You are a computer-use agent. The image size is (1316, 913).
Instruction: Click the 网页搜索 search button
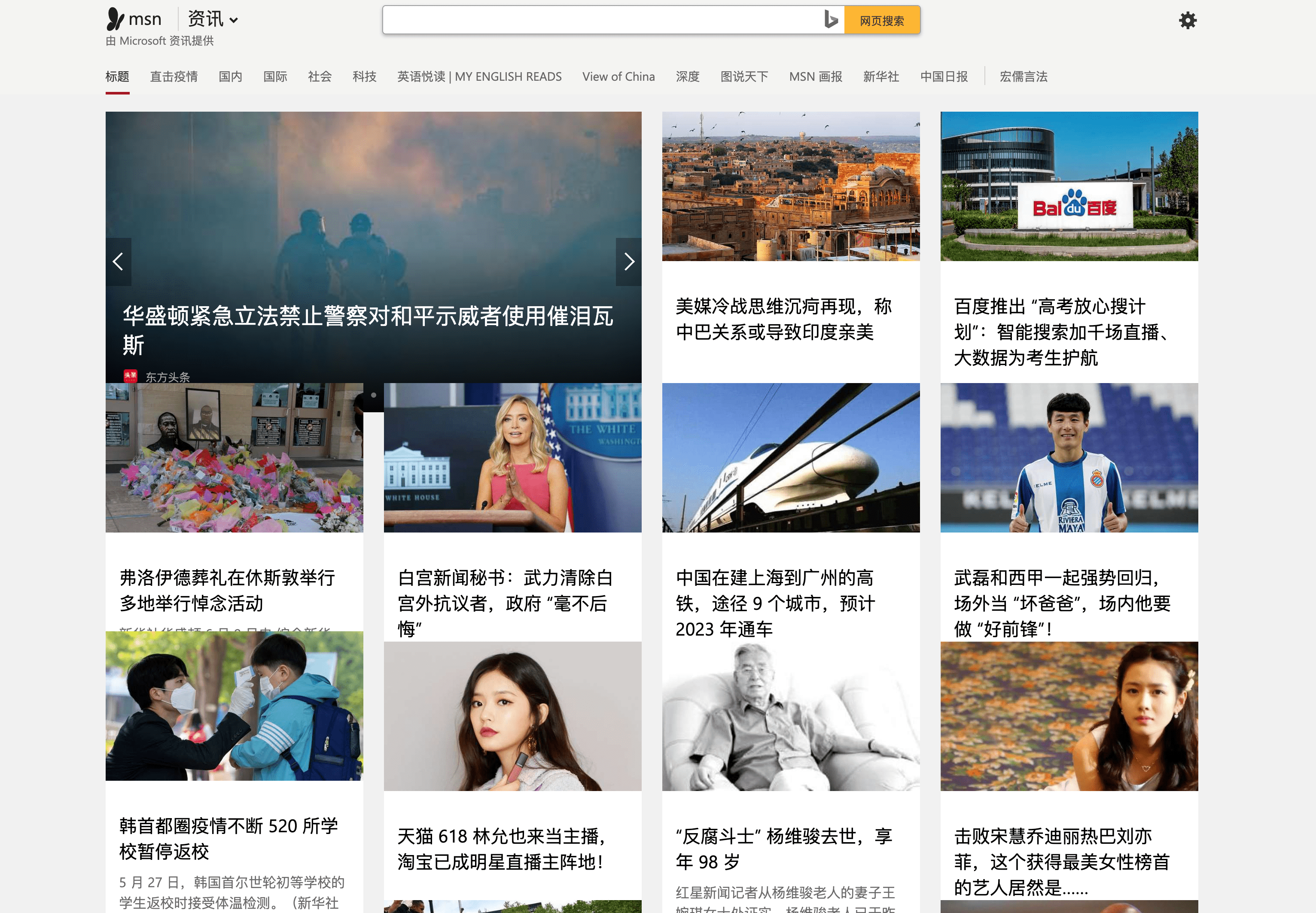pos(881,19)
